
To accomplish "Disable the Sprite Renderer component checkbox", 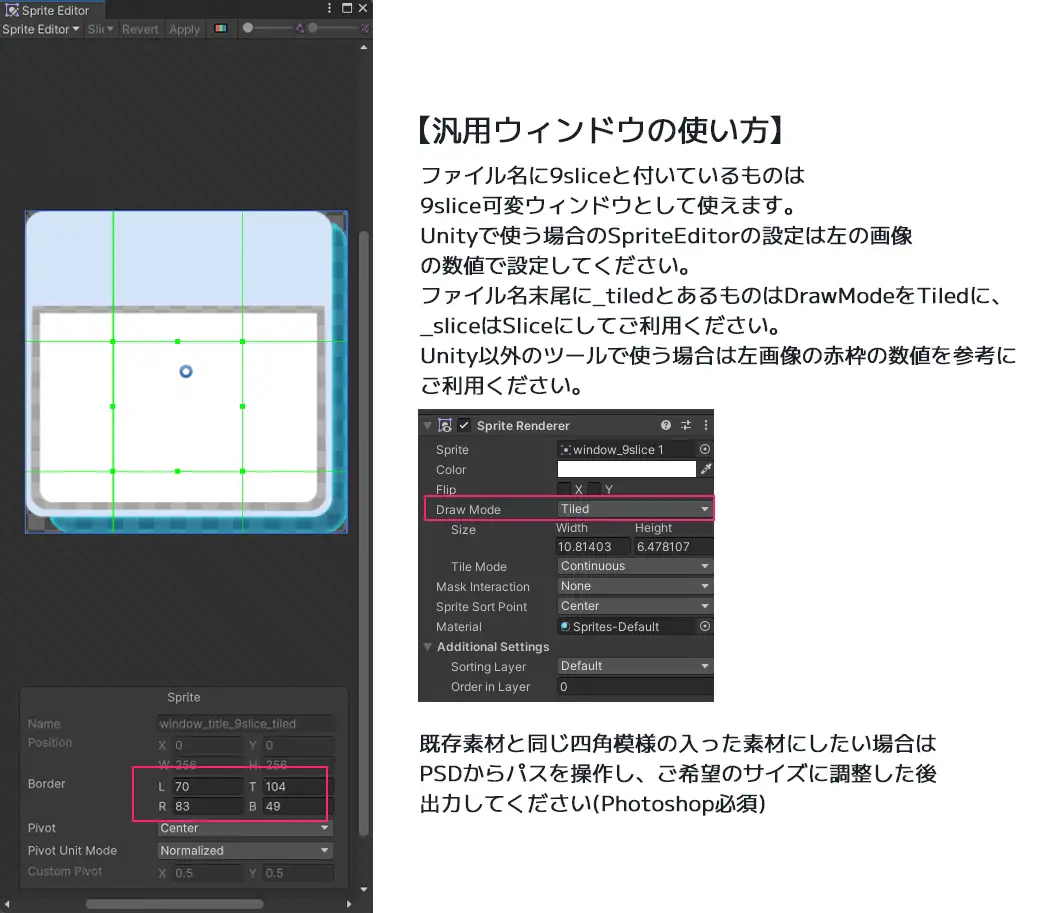I will pyautogui.click(x=463, y=426).
